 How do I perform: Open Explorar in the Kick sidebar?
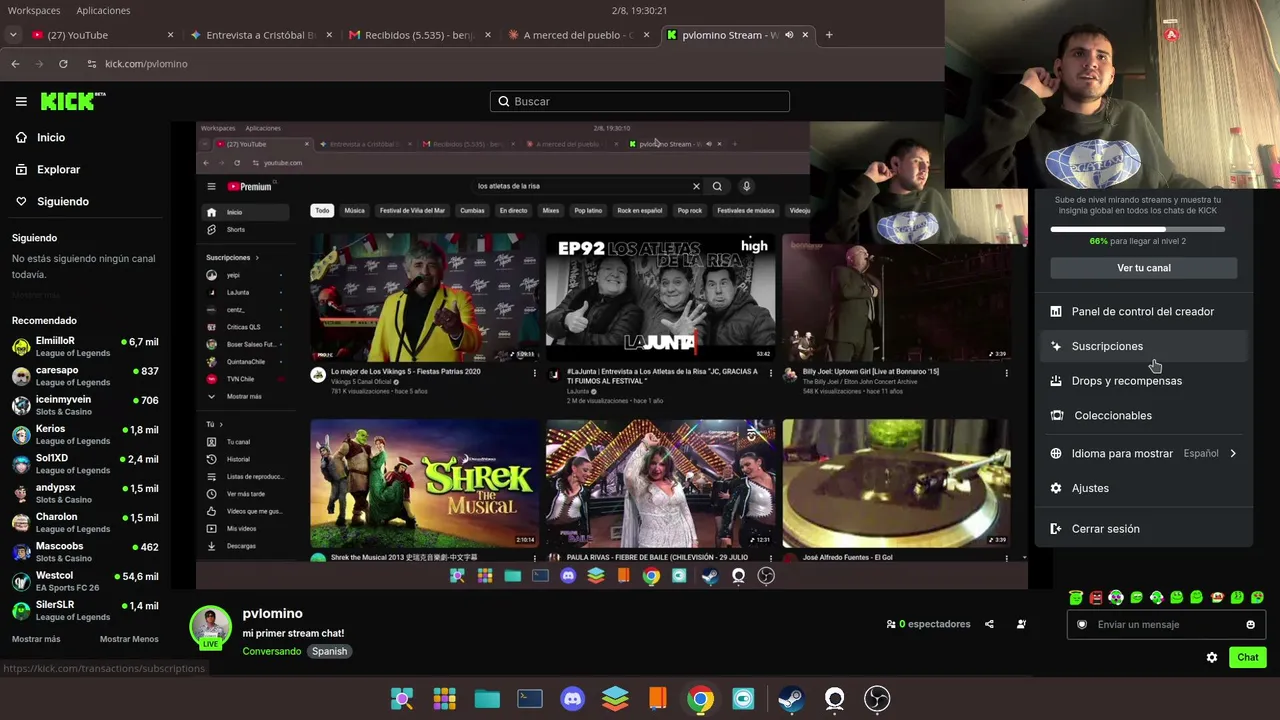[x=58, y=169]
